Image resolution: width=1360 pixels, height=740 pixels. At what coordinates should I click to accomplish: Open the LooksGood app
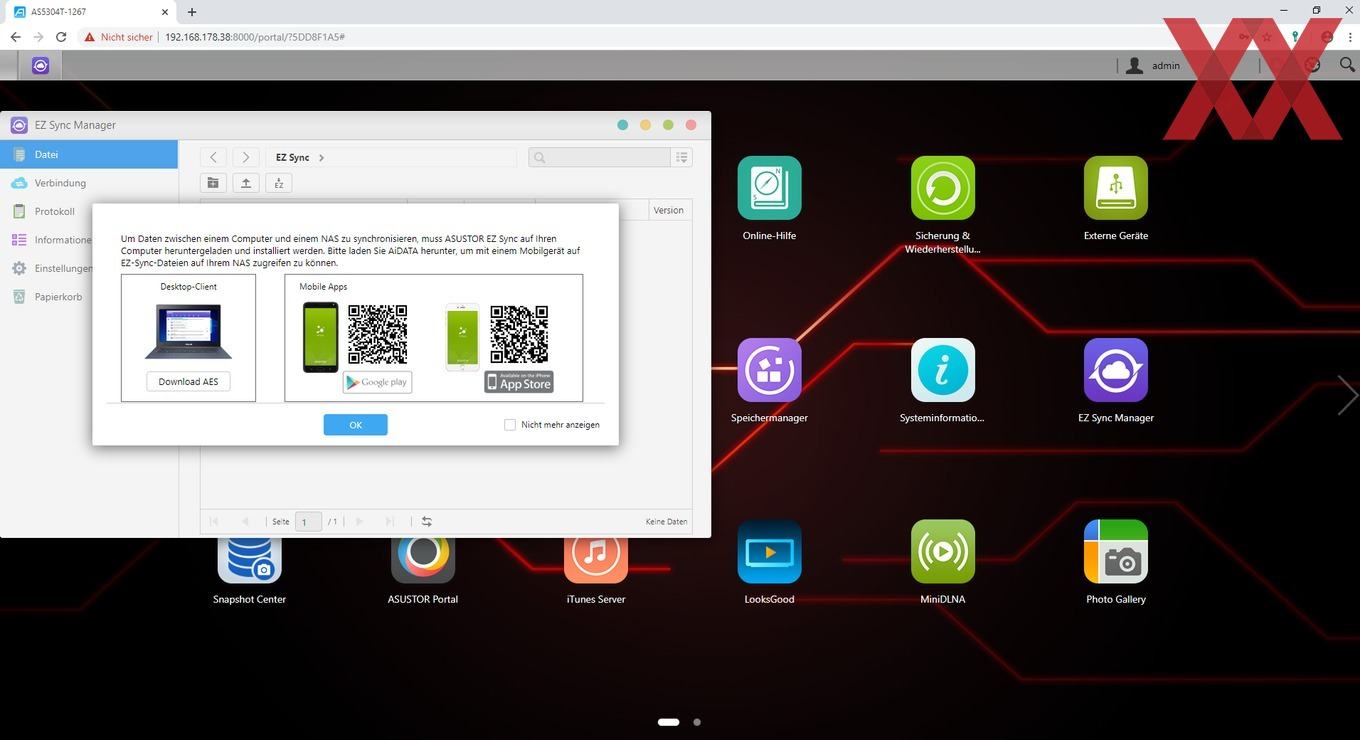pyautogui.click(x=769, y=552)
